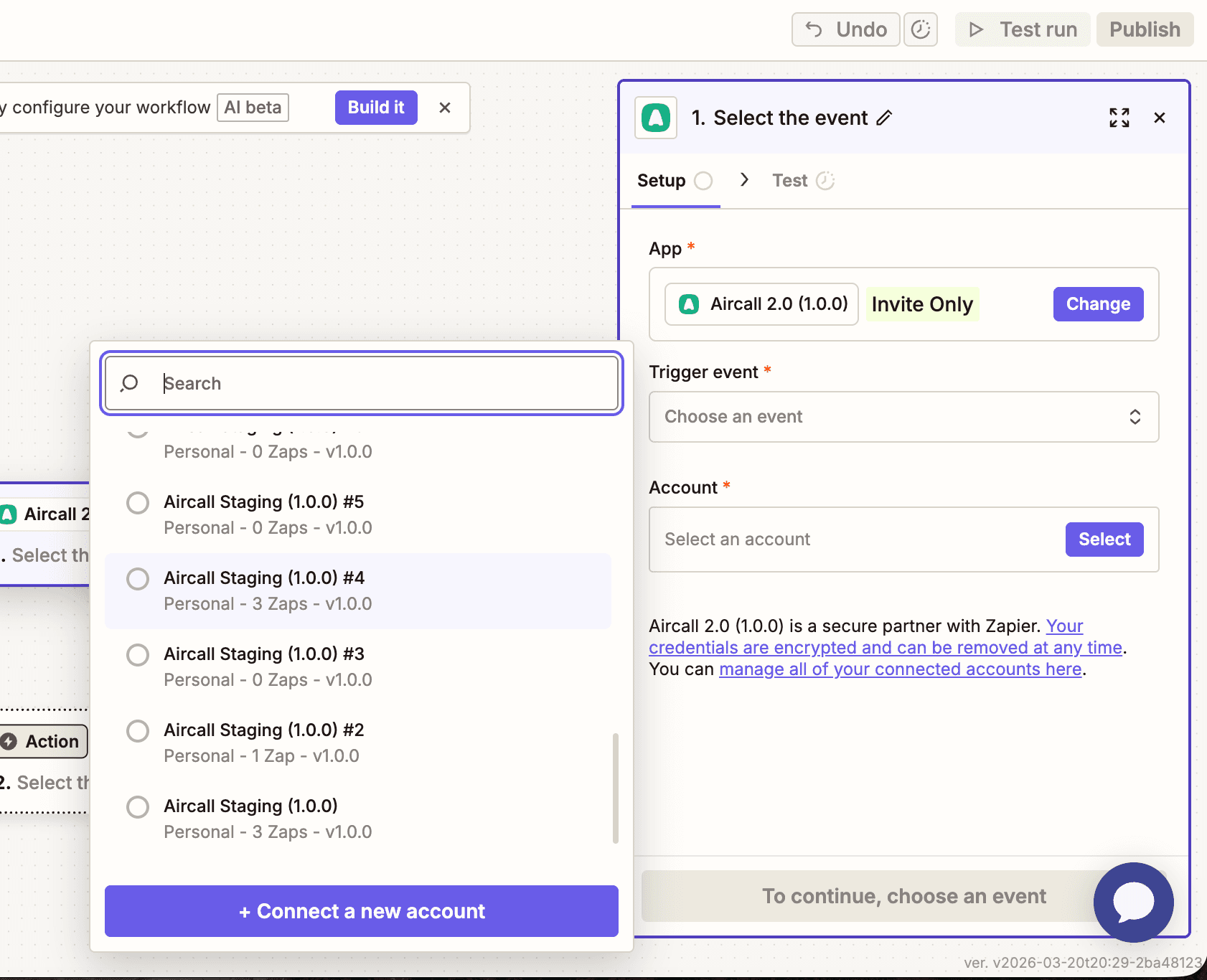Image resolution: width=1207 pixels, height=980 pixels.
Task: Click the timer icon next to the Test tab
Action: pos(826,180)
